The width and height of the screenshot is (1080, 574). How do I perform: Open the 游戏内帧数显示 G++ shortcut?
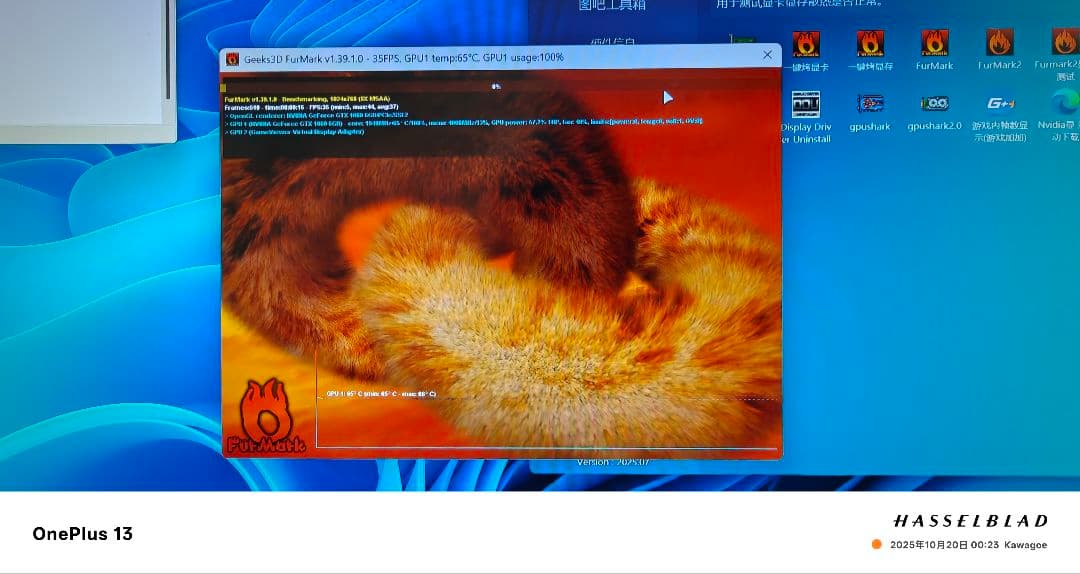[x=999, y=106]
